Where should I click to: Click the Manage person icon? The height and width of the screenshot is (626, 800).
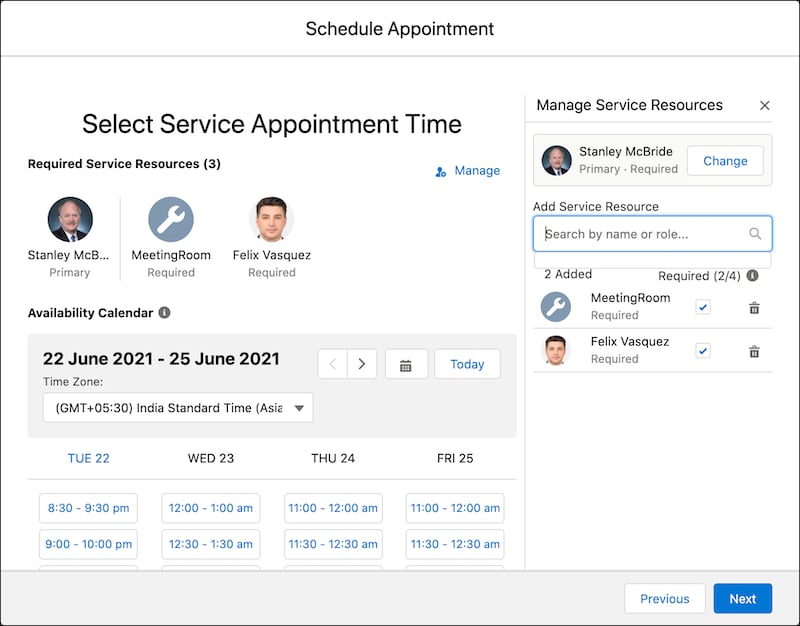point(441,172)
